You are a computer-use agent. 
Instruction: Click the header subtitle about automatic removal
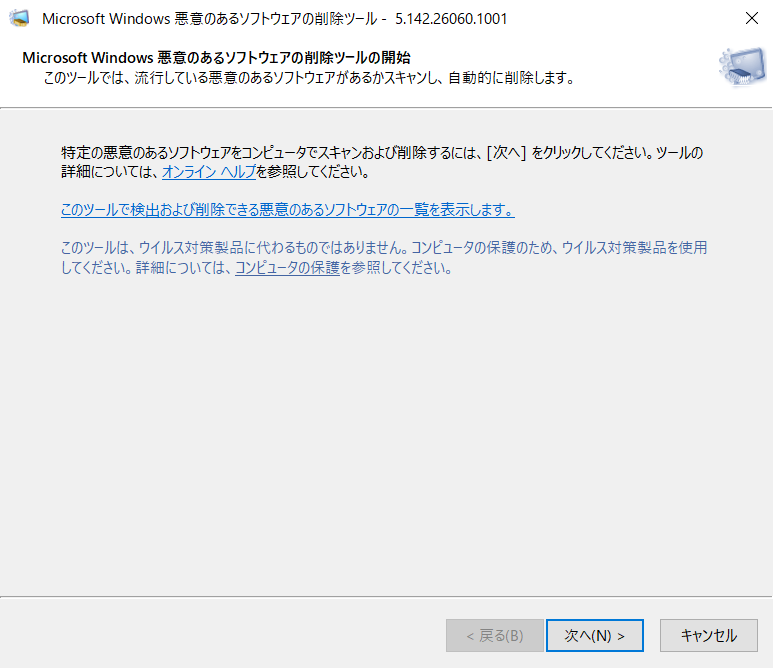click(x=310, y=78)
